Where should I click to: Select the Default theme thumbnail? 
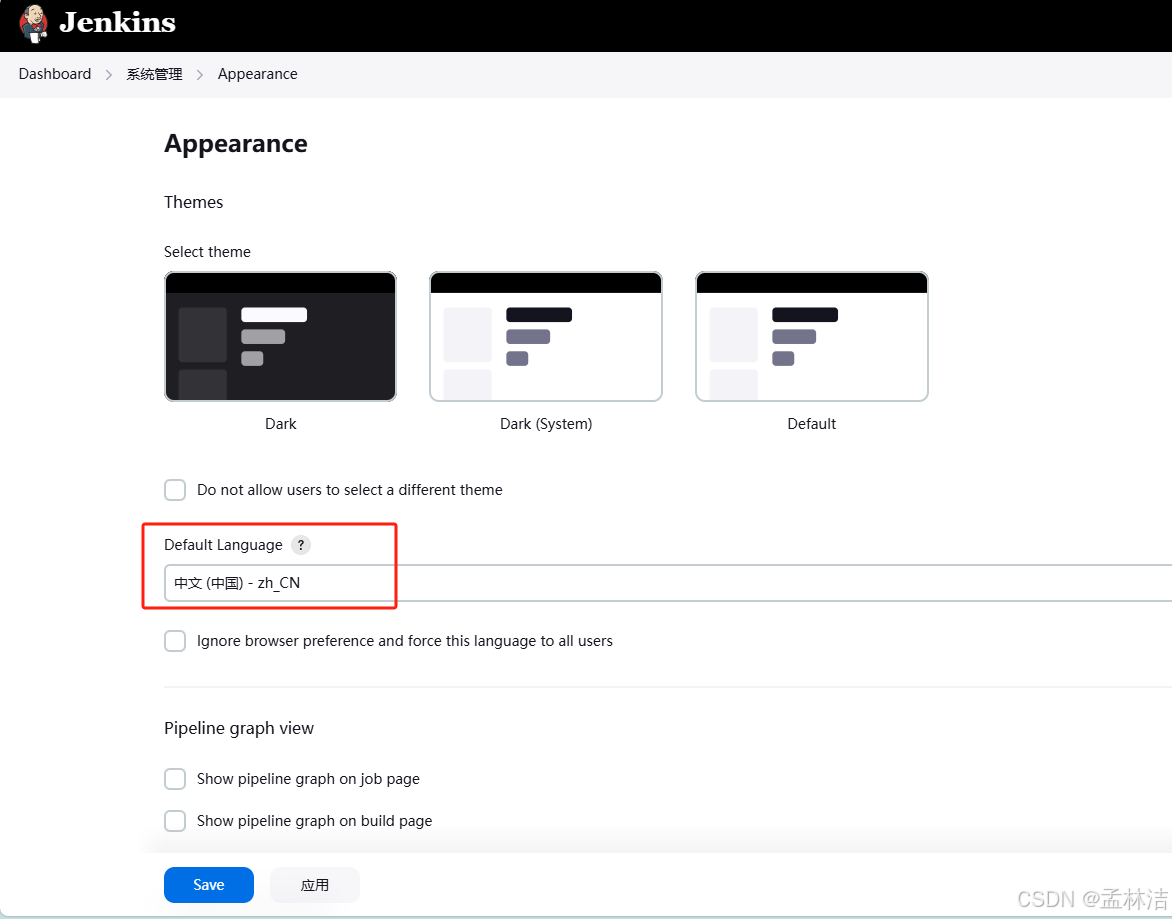[812, 336]
